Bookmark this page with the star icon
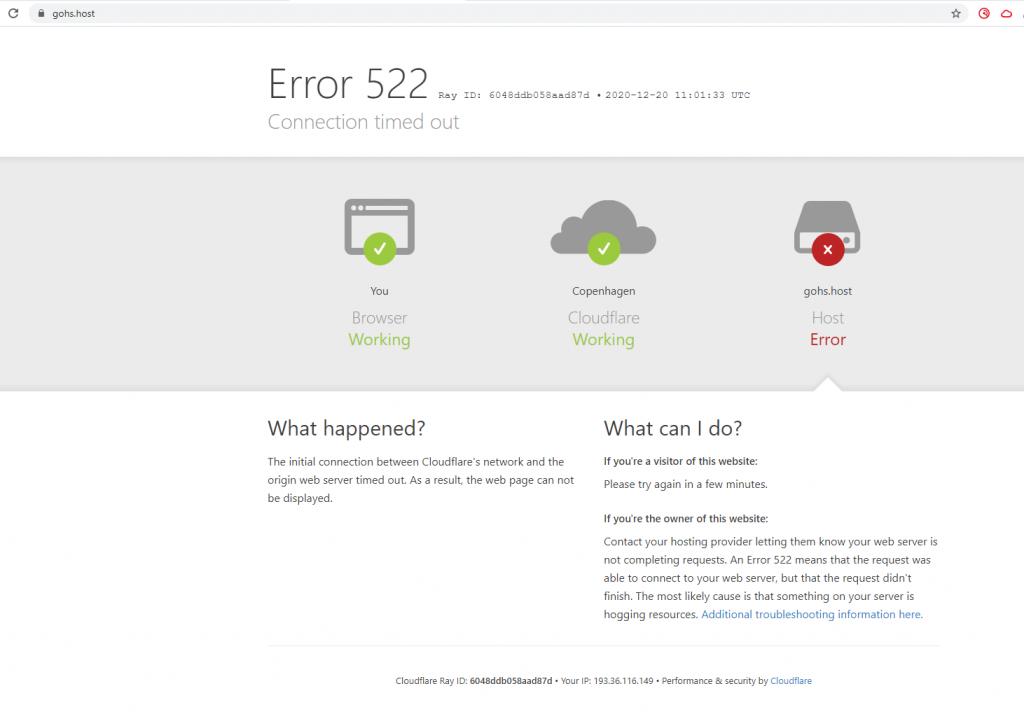Screen dimensions: 1024x712 point(956,14)
